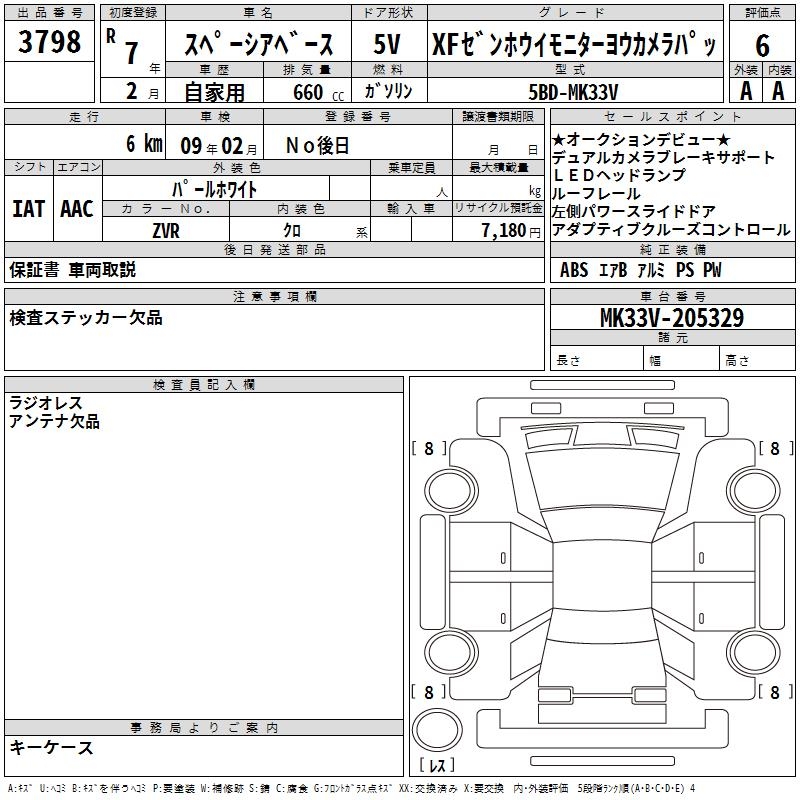Select the [レス] marker below the car diagram
Screen dimensions: 800x800
point(439,766)
